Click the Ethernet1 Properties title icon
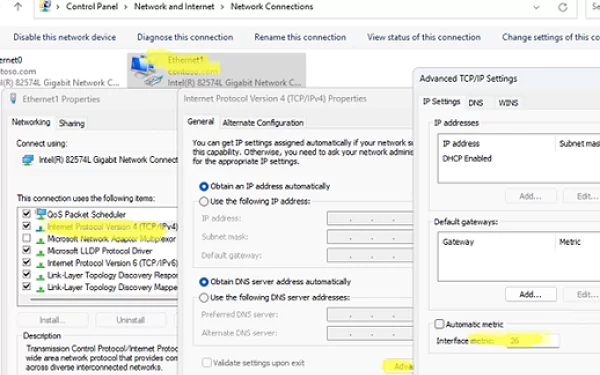Viewport: 600px width, 375px height. 13,99
